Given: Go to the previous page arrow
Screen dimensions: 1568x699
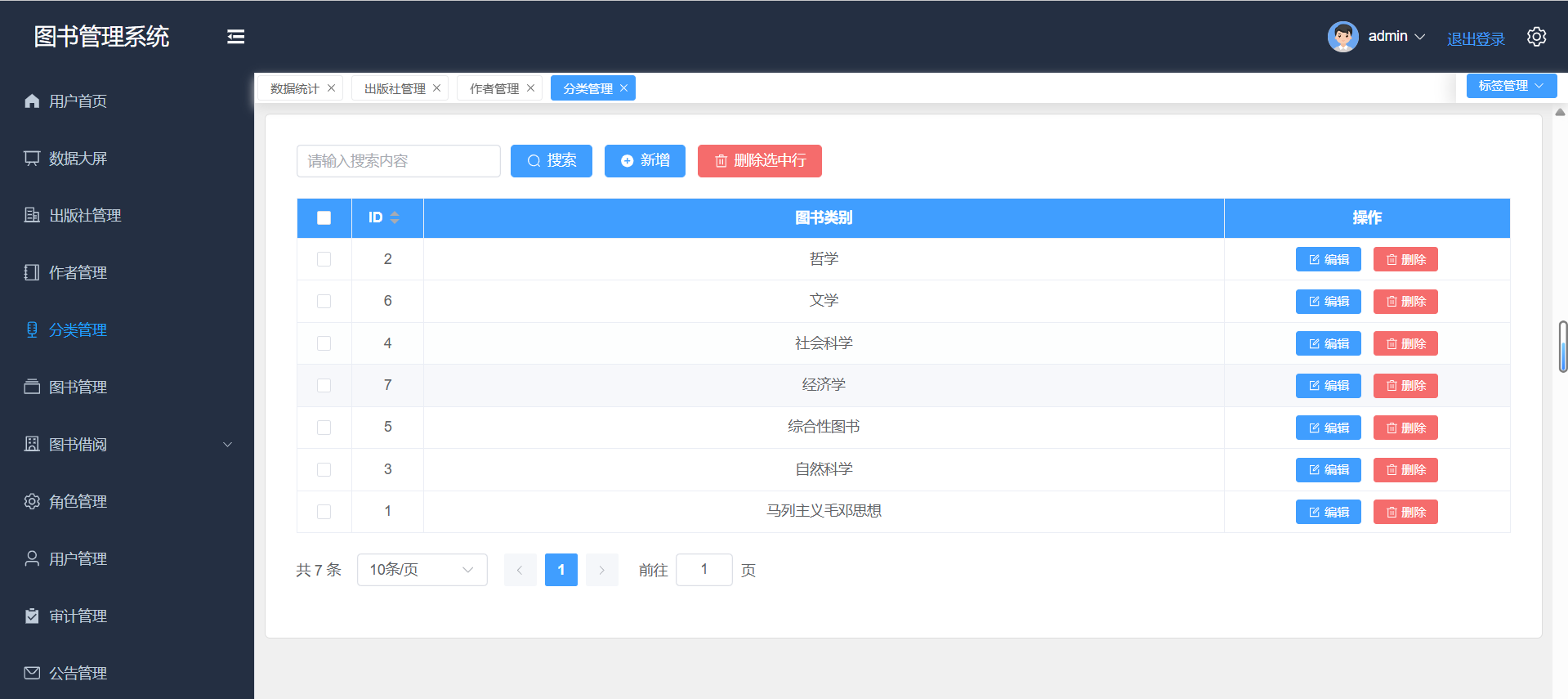Looking at the screenshot, I should tap(520, 570).
